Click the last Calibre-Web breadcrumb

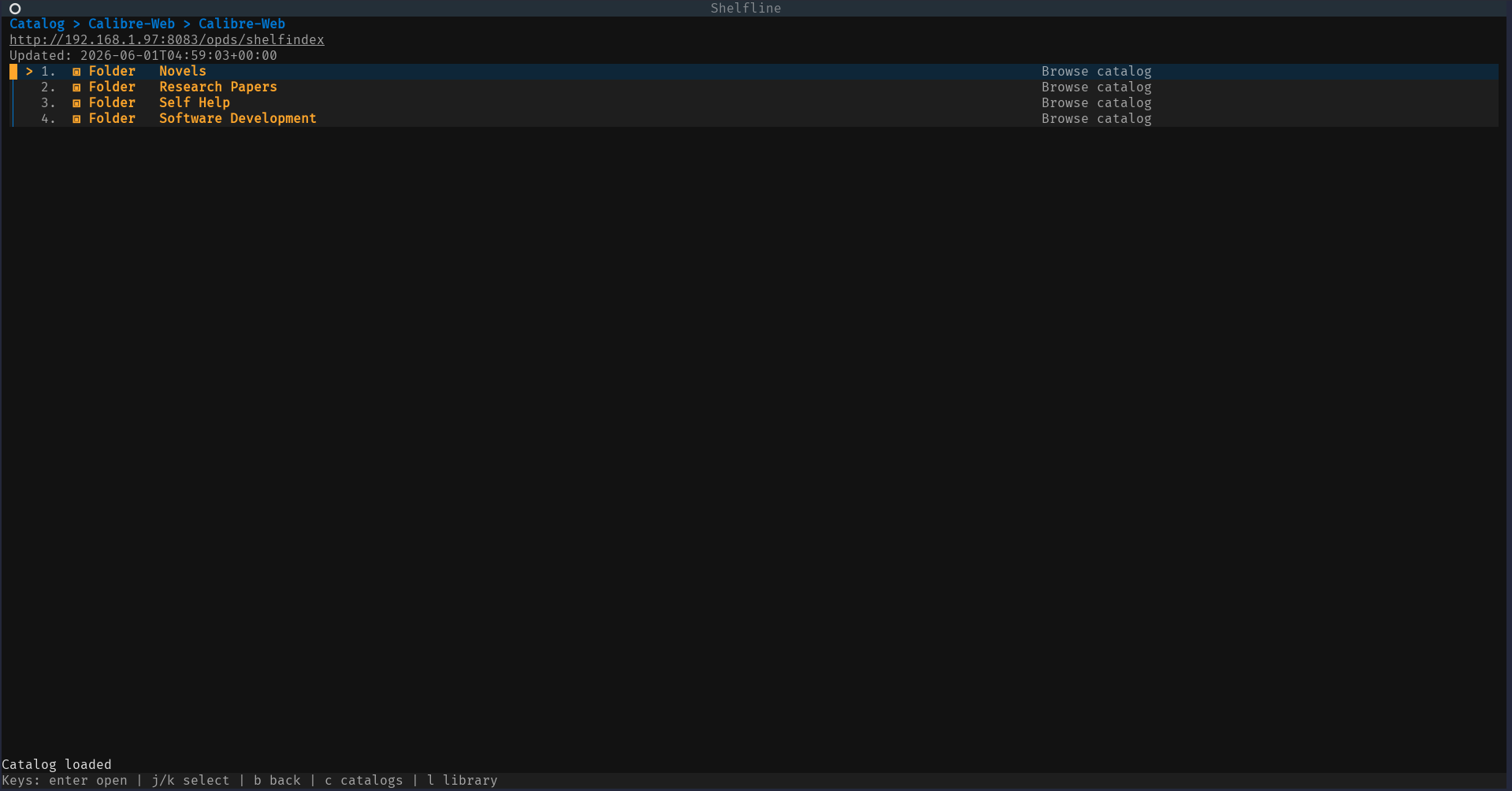242,24
